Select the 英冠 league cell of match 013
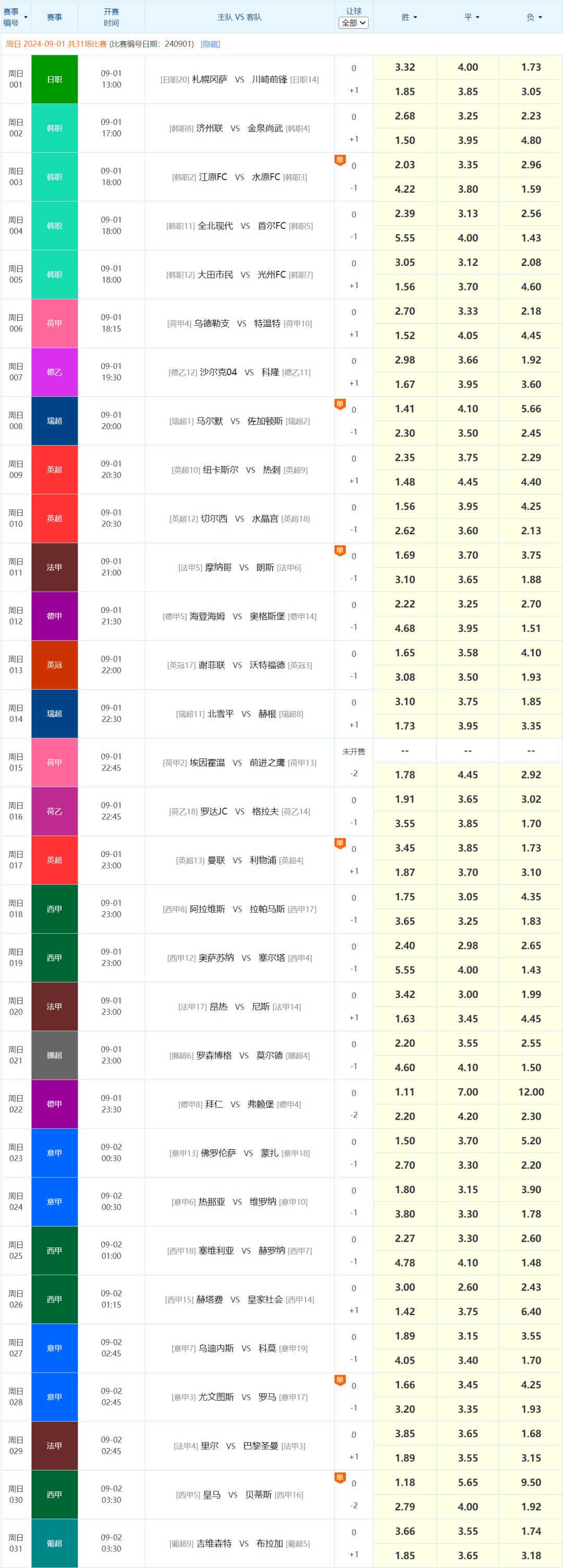Viewport: 563px width, 1568px height. tap(55, 665)
